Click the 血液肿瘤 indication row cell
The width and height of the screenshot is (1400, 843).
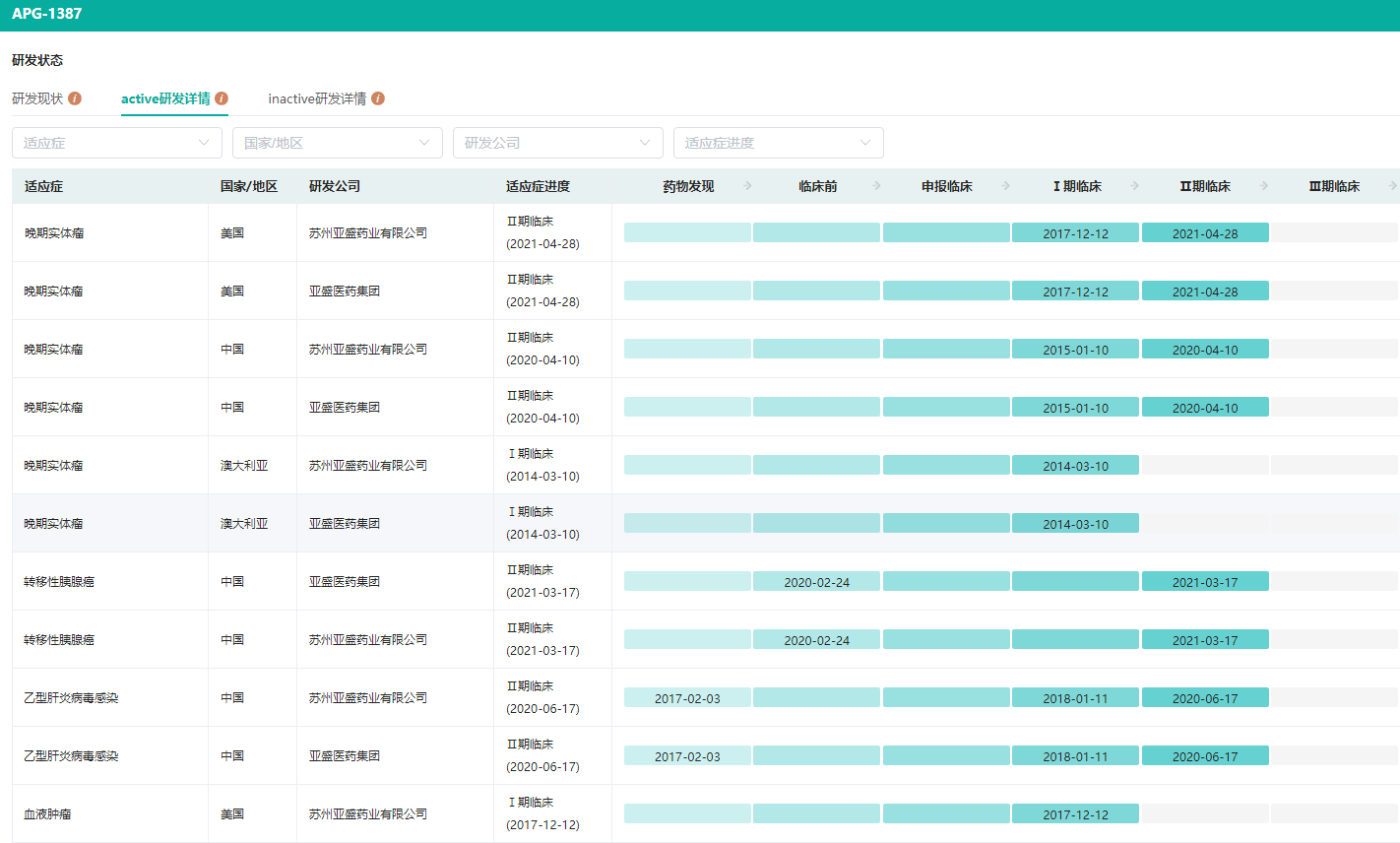point(47,814)
